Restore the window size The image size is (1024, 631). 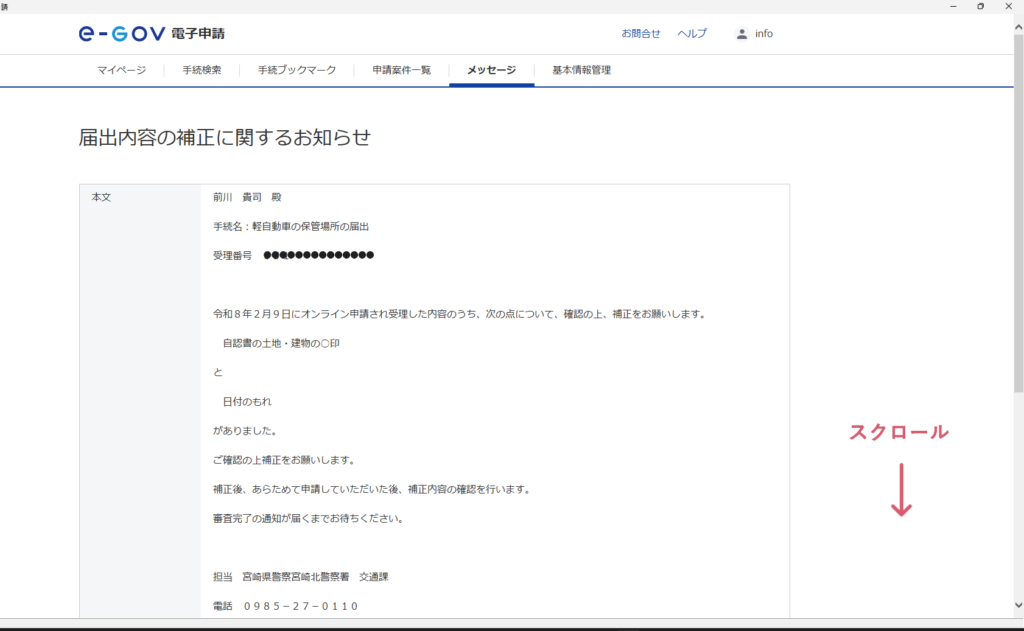click(980, 6)
